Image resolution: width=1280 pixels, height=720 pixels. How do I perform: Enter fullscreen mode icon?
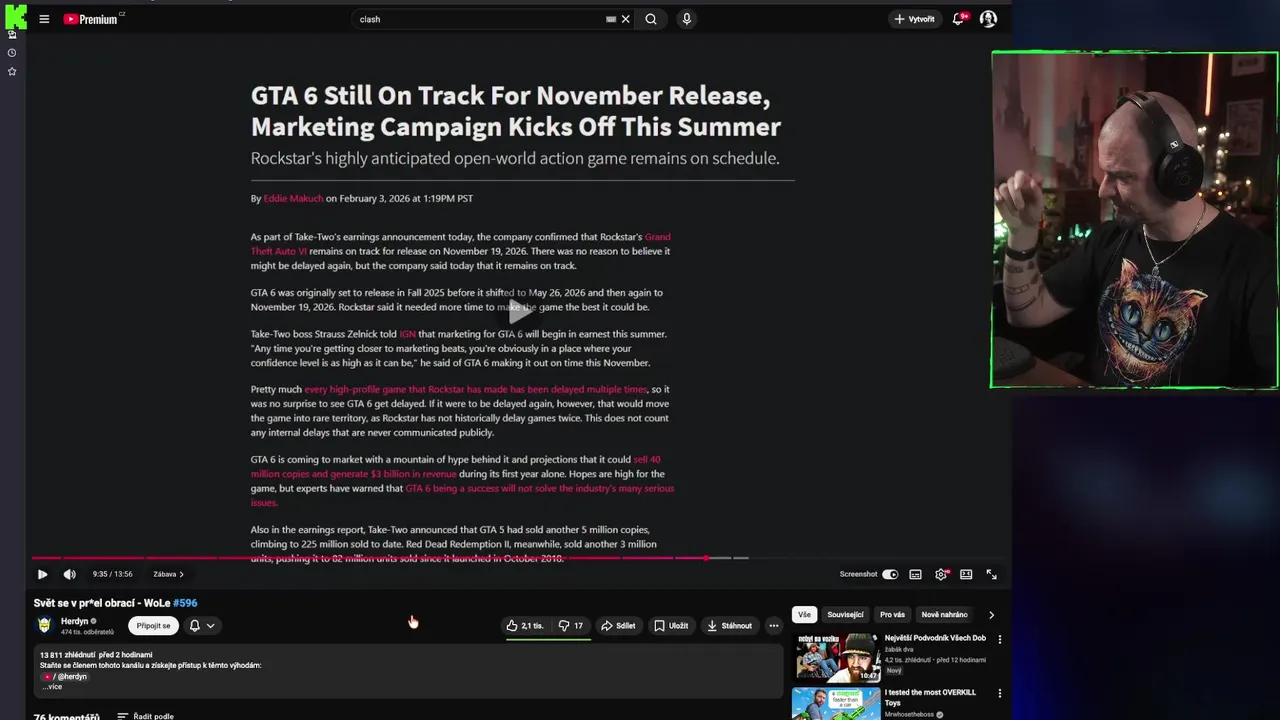coord(991,574)
